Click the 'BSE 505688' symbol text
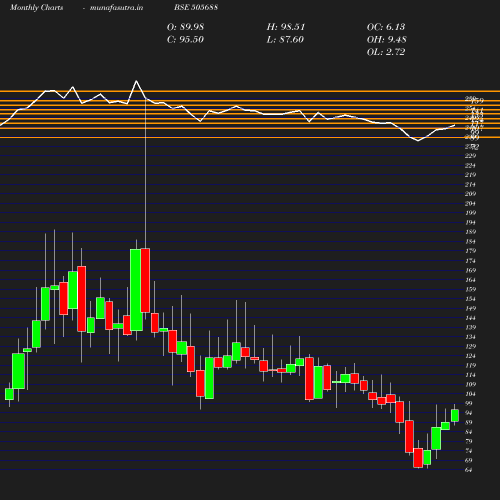500x500 pixels. [x=196, y=7]
